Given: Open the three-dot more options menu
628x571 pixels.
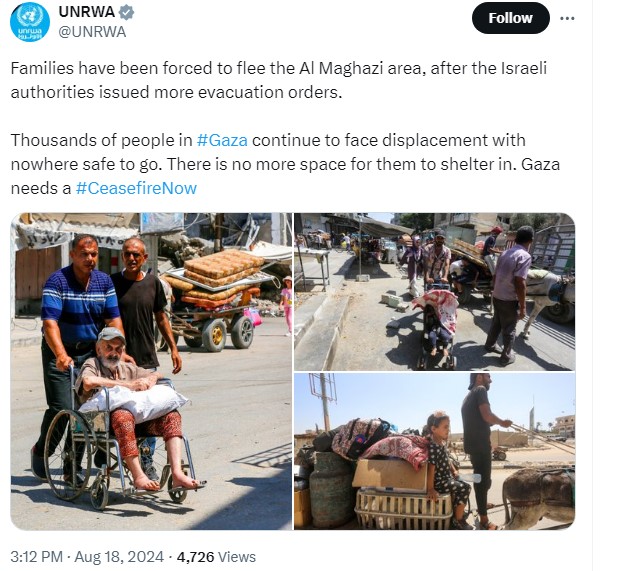Looking at the screenshot, I should (567, 18).
